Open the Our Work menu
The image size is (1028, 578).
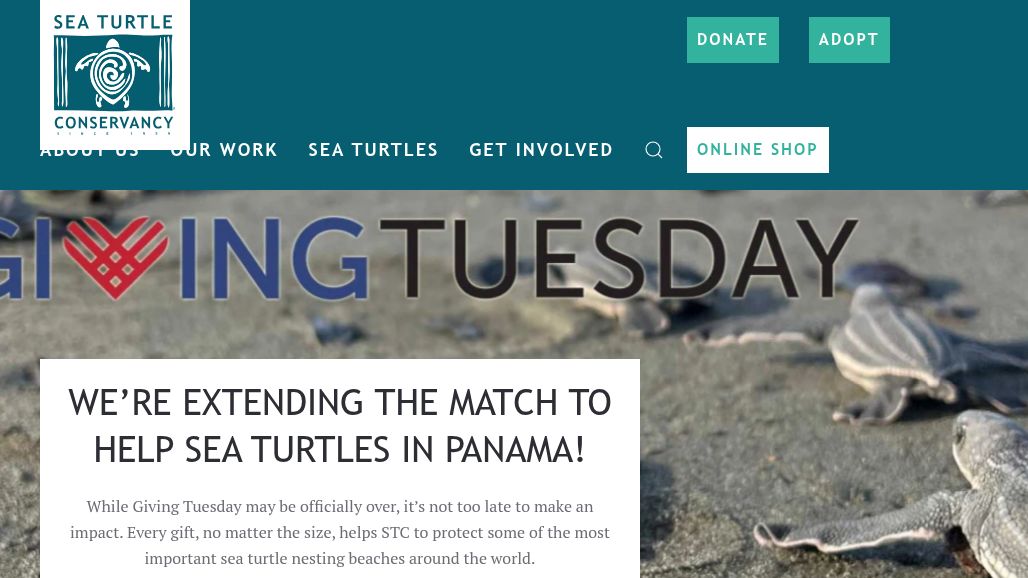coord(224,150)
